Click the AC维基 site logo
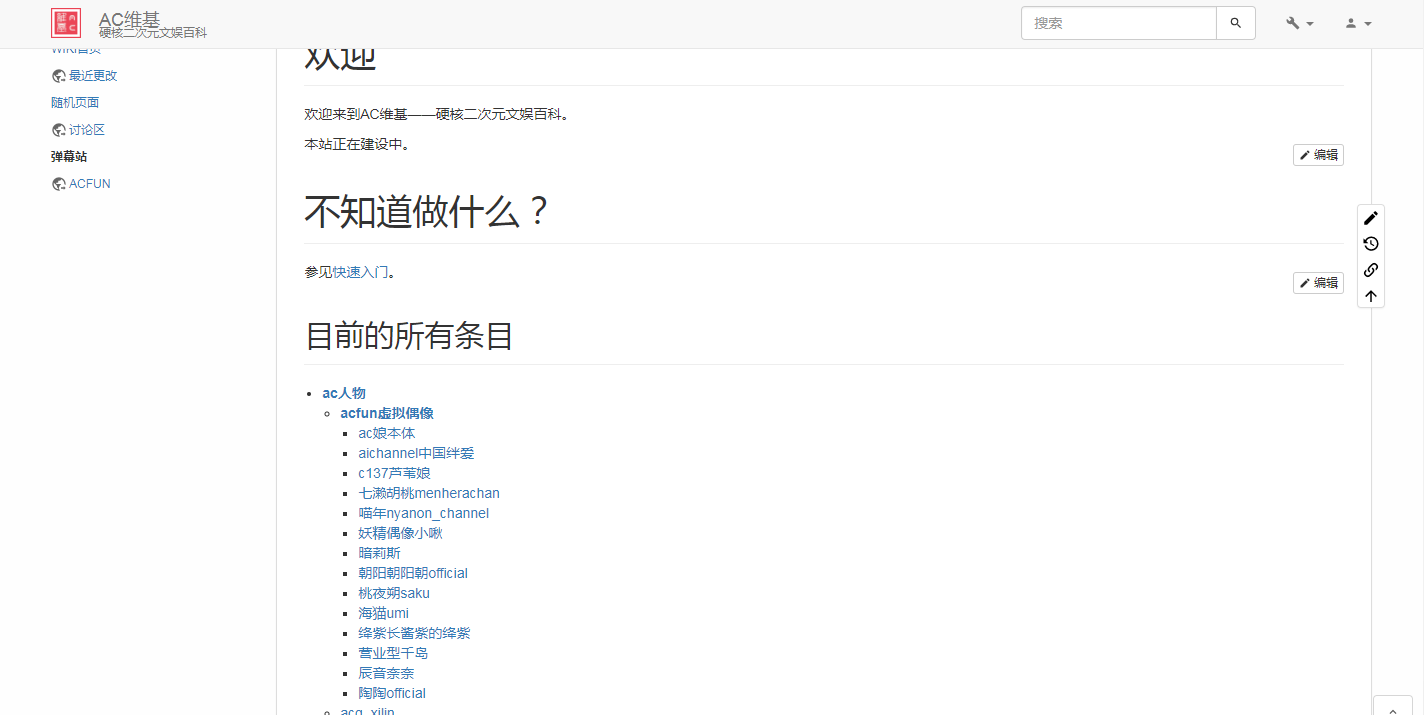This screenshot has height=715, width=1424. tap(66, 23)
